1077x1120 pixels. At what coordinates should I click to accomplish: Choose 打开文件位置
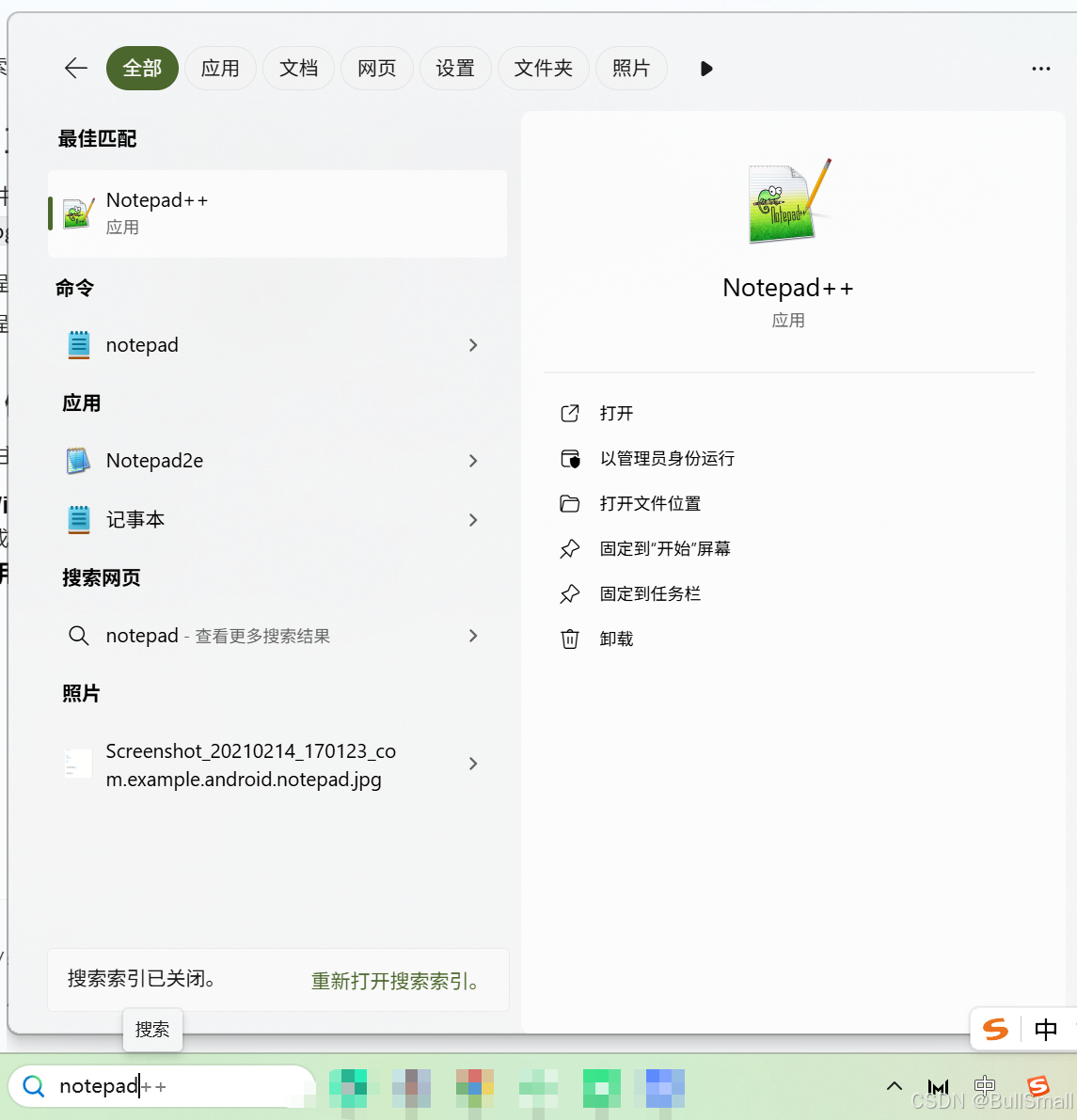point(650,503)
